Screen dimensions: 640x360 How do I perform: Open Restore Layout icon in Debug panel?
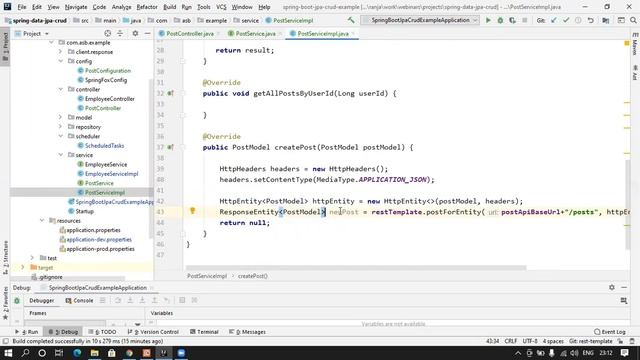click(x=624, y=300)
